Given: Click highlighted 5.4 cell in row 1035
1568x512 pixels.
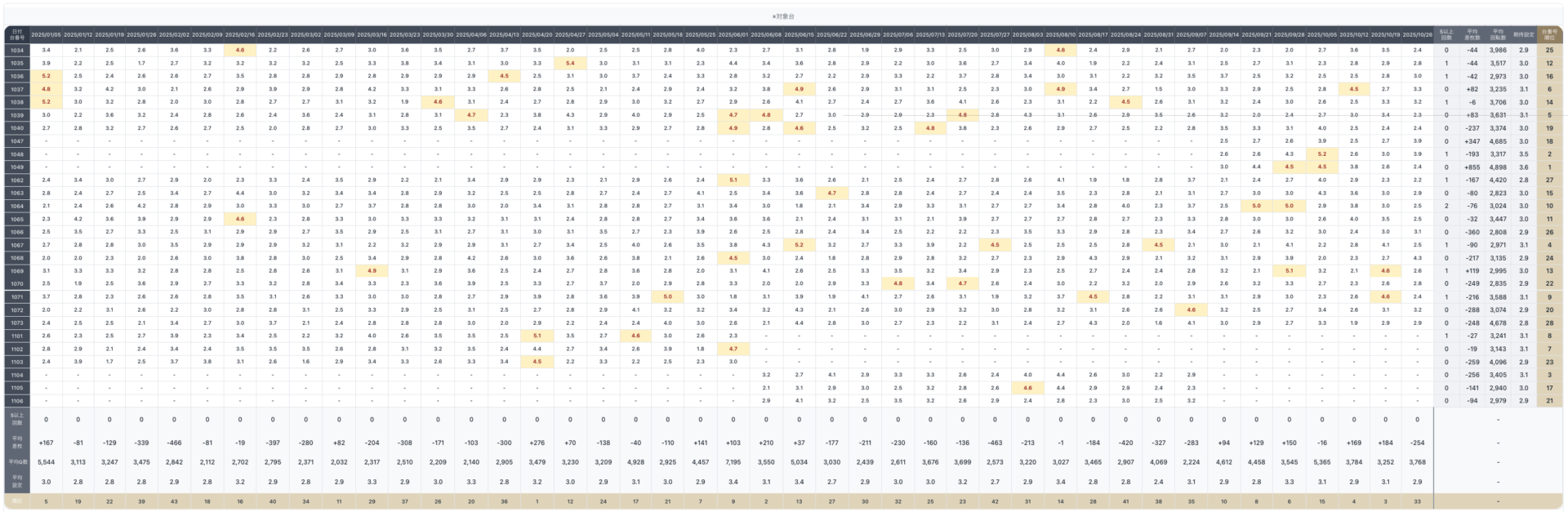Looking at the screenshot, I should pos(570,63).
